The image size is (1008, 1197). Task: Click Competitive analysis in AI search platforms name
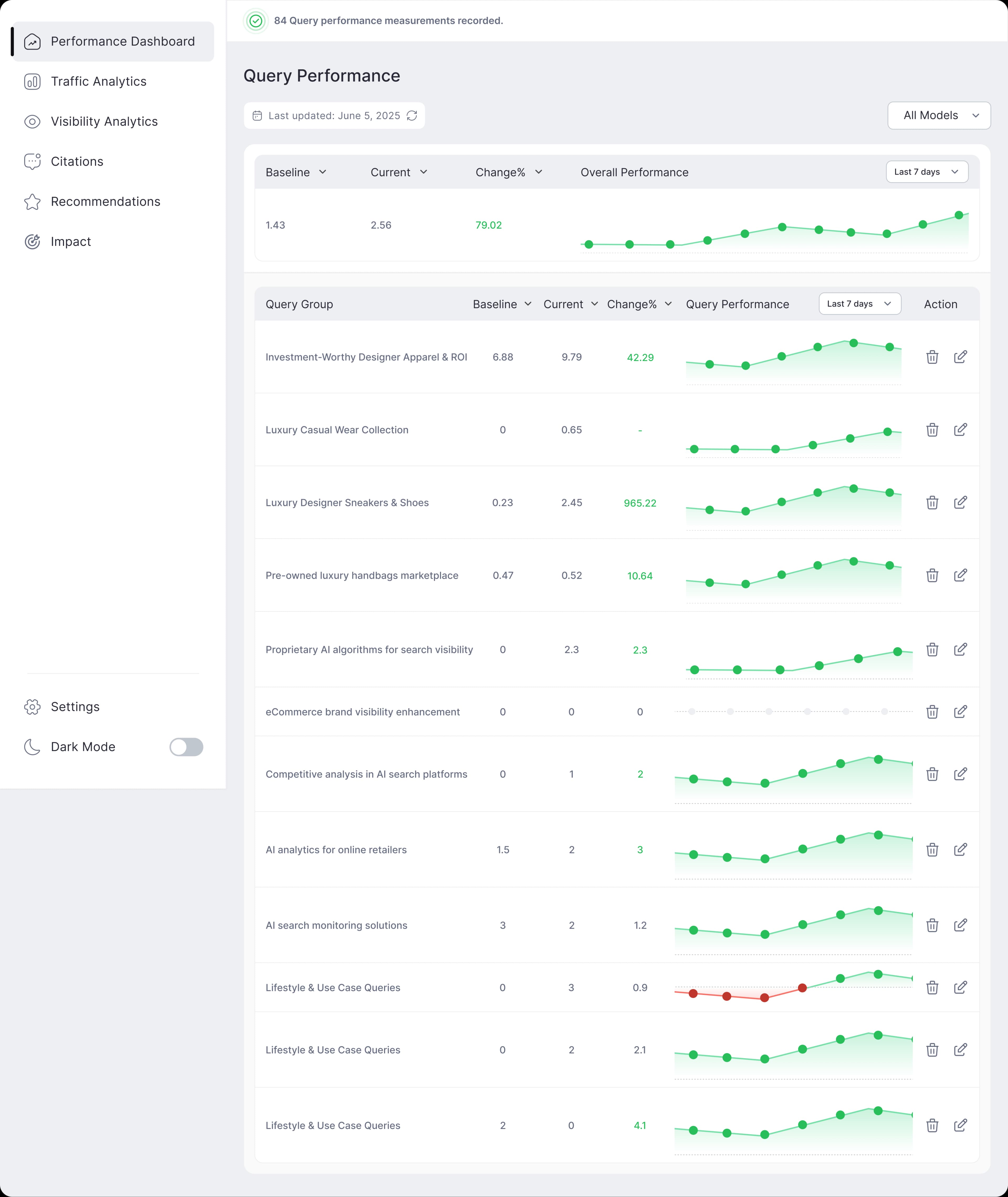366,774
